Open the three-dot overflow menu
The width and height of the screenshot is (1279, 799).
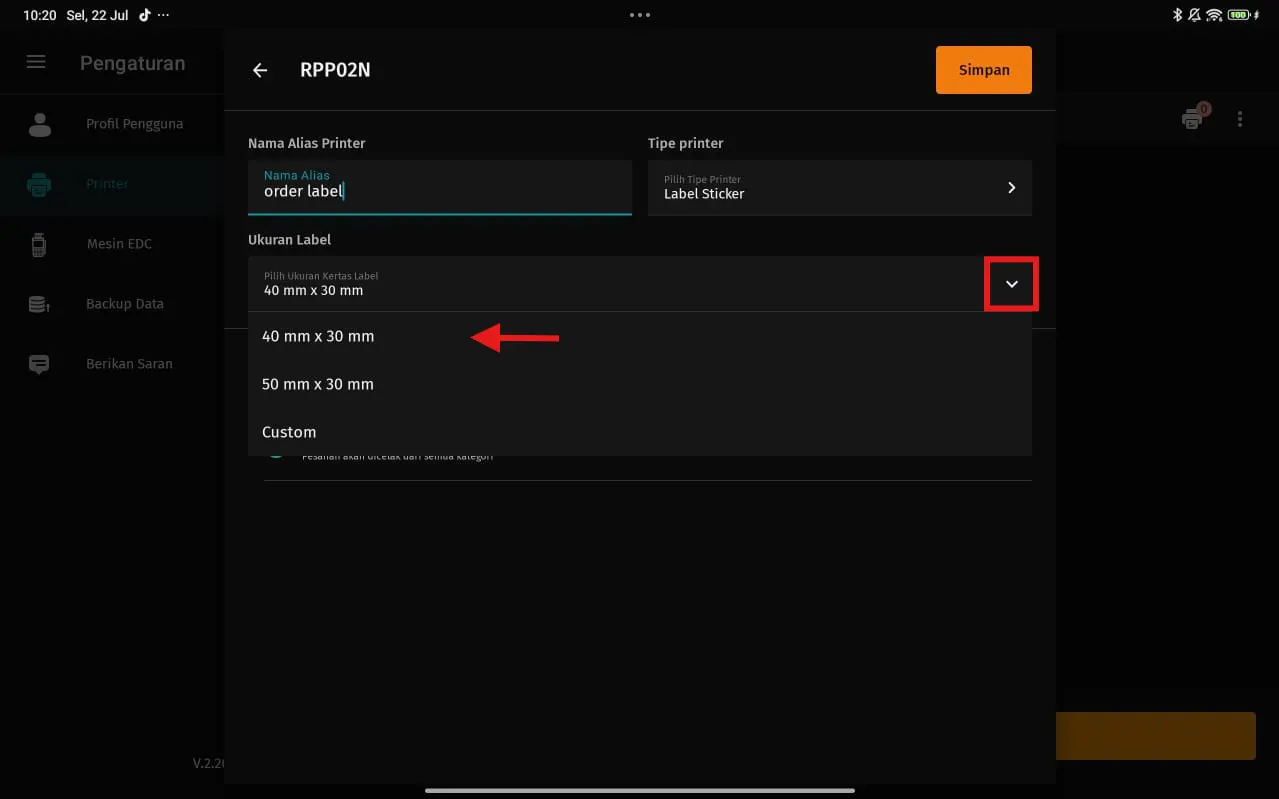pos(1240,119)
